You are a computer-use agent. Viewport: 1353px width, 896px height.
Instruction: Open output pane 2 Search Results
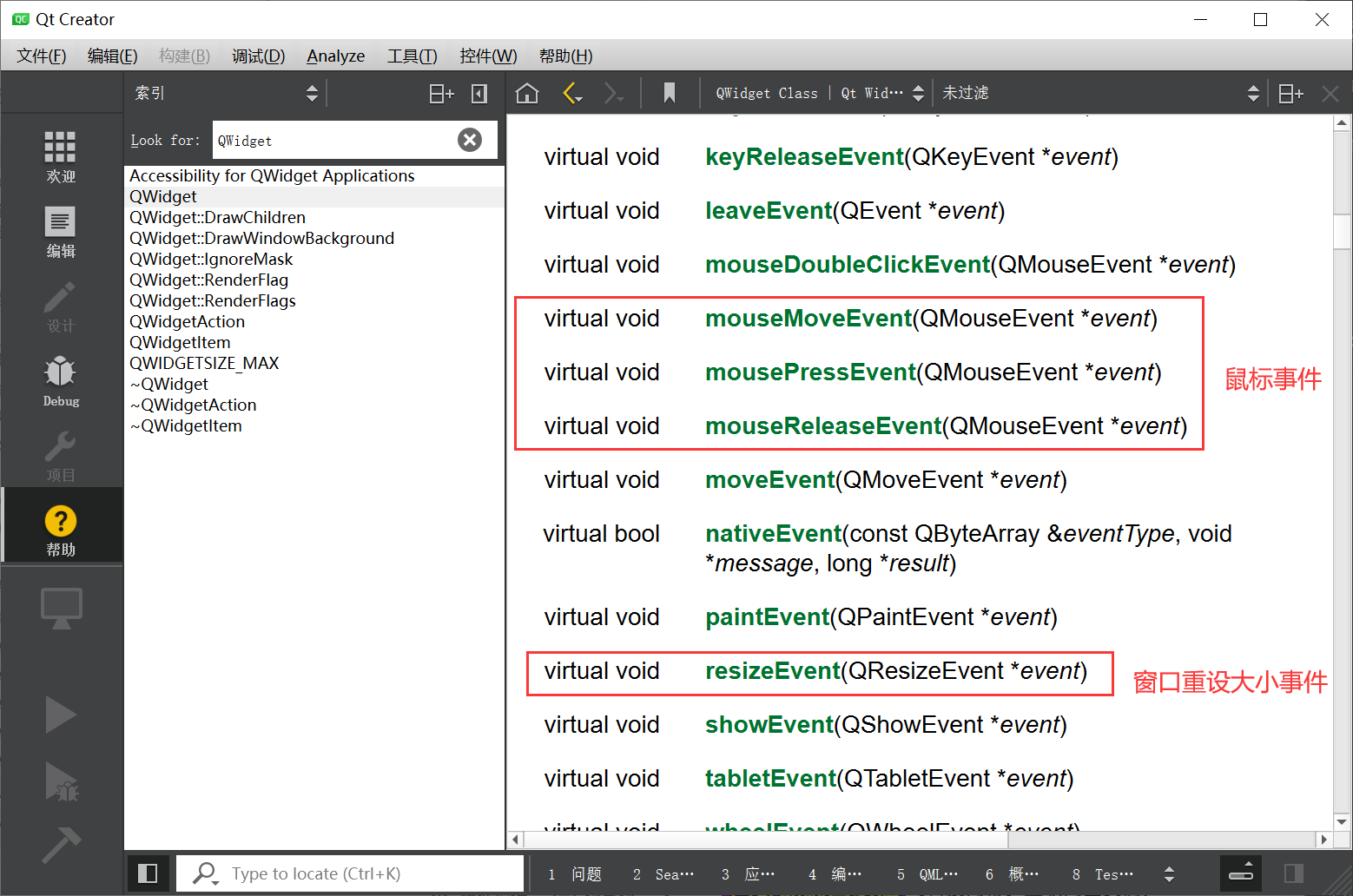663,873
